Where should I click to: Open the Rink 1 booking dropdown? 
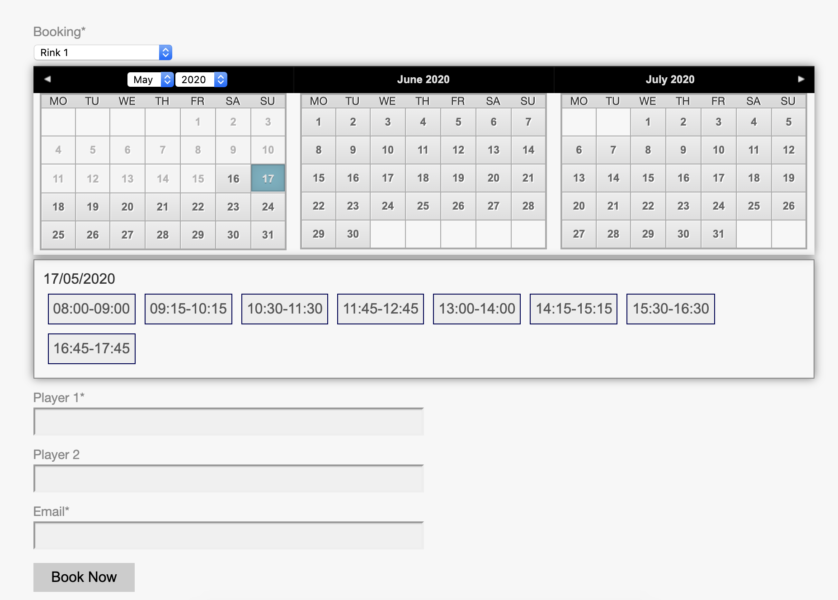pos(103,52)
